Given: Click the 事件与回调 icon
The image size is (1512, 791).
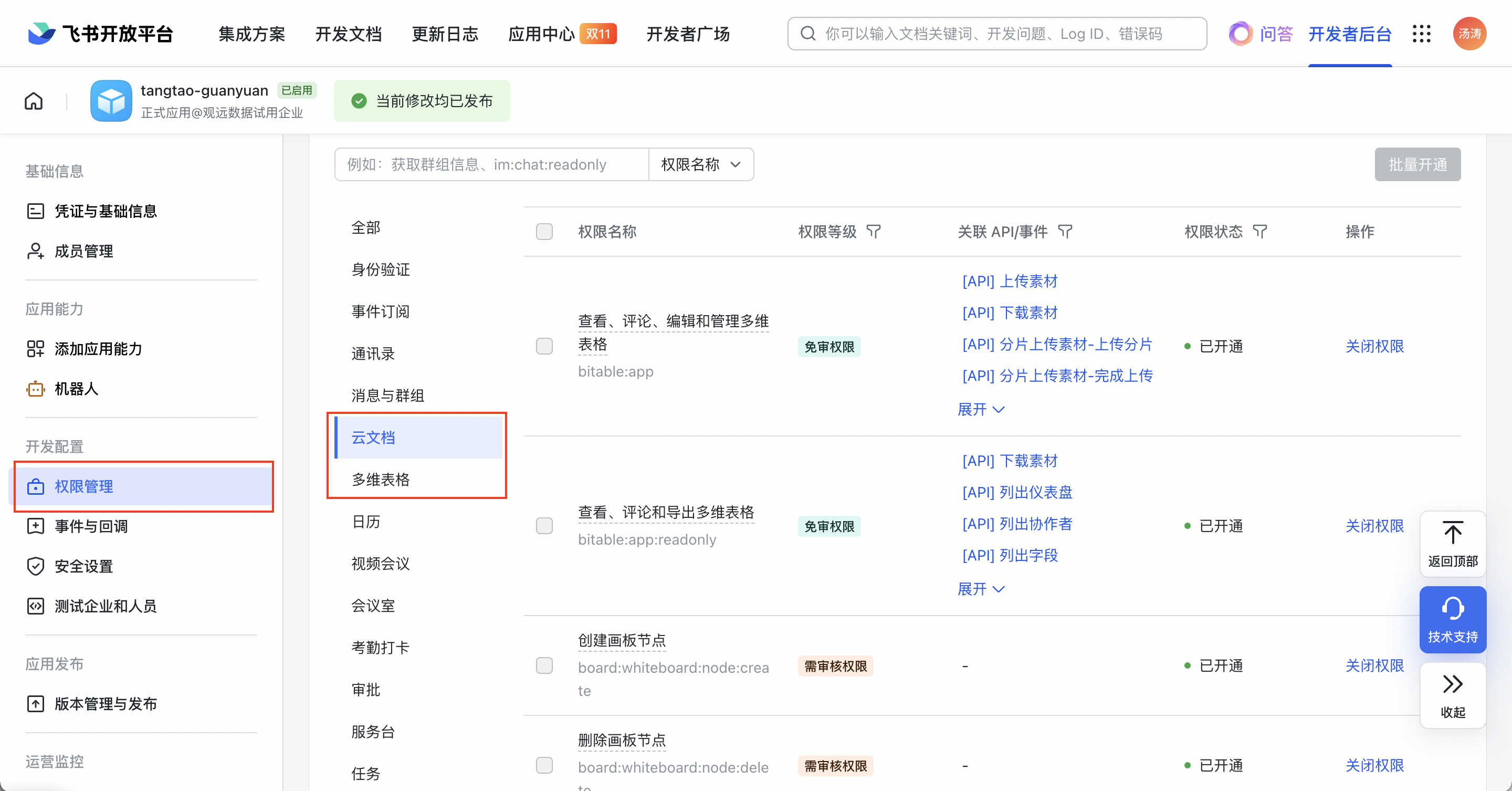Looking at the screenshot, I should 35,526.
